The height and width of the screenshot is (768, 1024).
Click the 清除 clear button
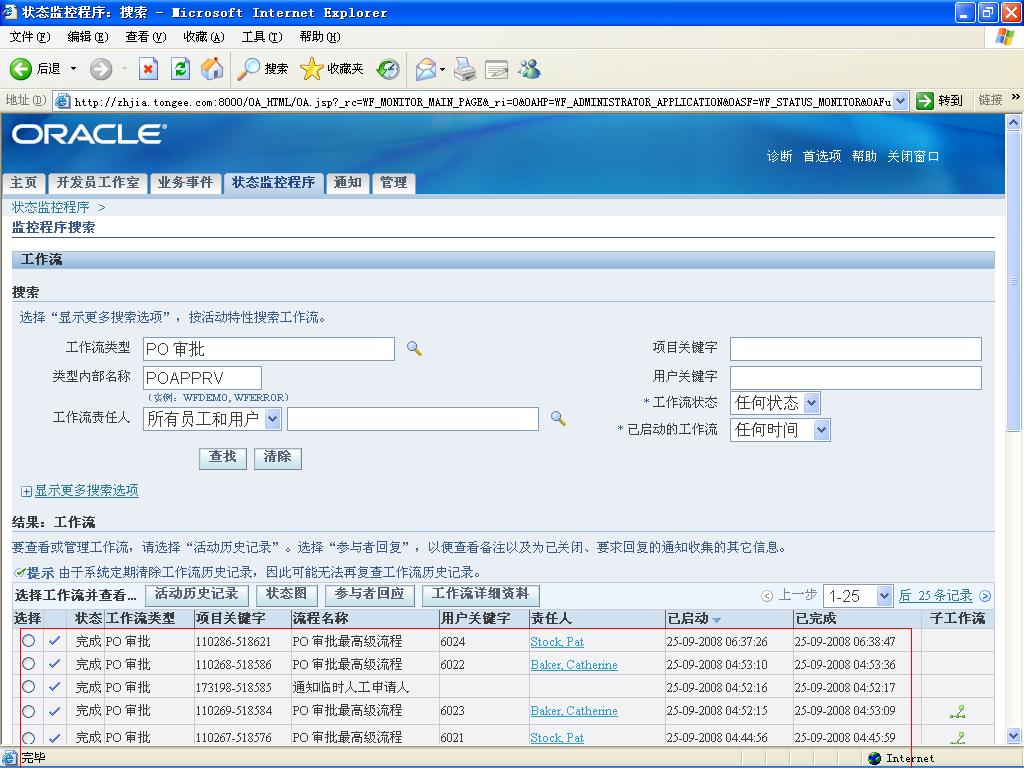click(278, 457)
